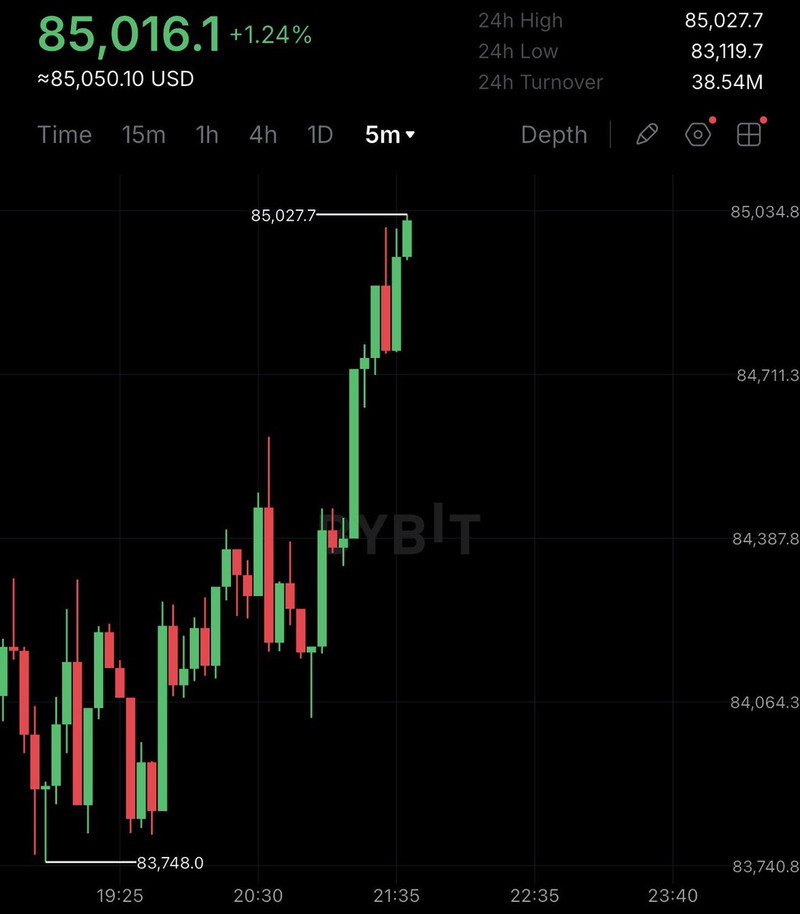Select the 15m timeframe tab
Viewport: 800px width, 914px height.
coord(143,135)
